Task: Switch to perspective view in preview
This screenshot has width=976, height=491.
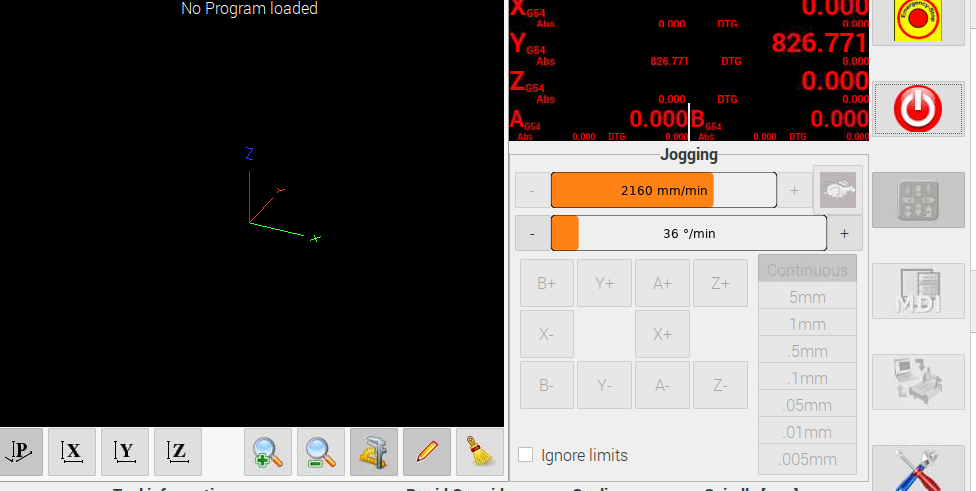Action: [21, 452]
